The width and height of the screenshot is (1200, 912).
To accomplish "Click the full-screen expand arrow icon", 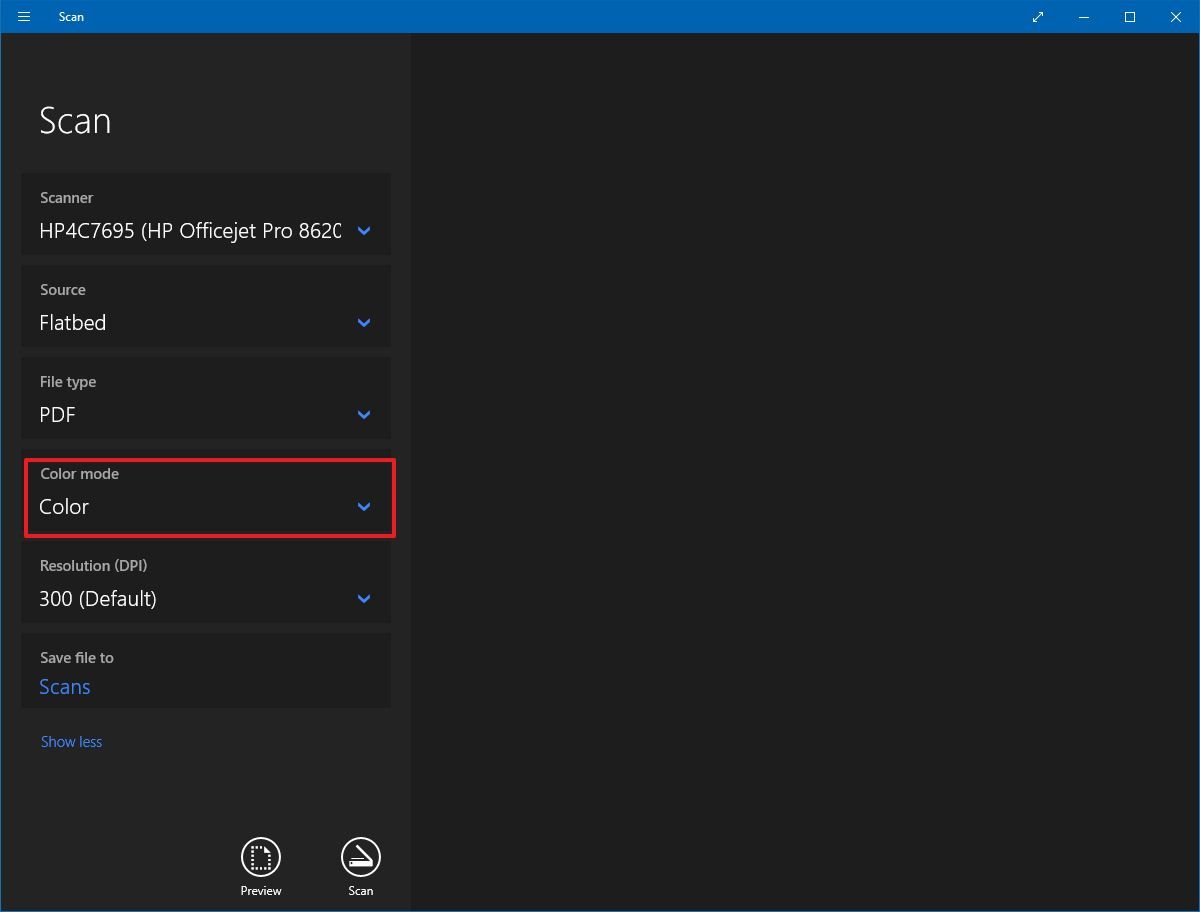I will tap(1037, 17).
